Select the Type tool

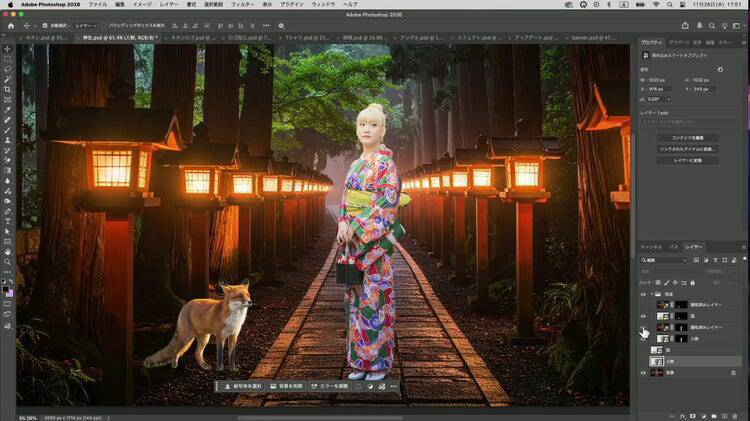click(7, 222)
